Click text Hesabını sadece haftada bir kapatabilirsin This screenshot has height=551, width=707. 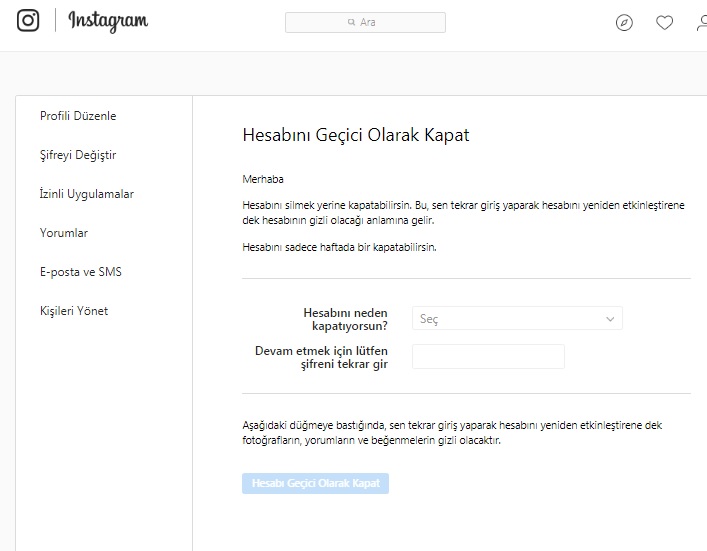coord(340,247)
